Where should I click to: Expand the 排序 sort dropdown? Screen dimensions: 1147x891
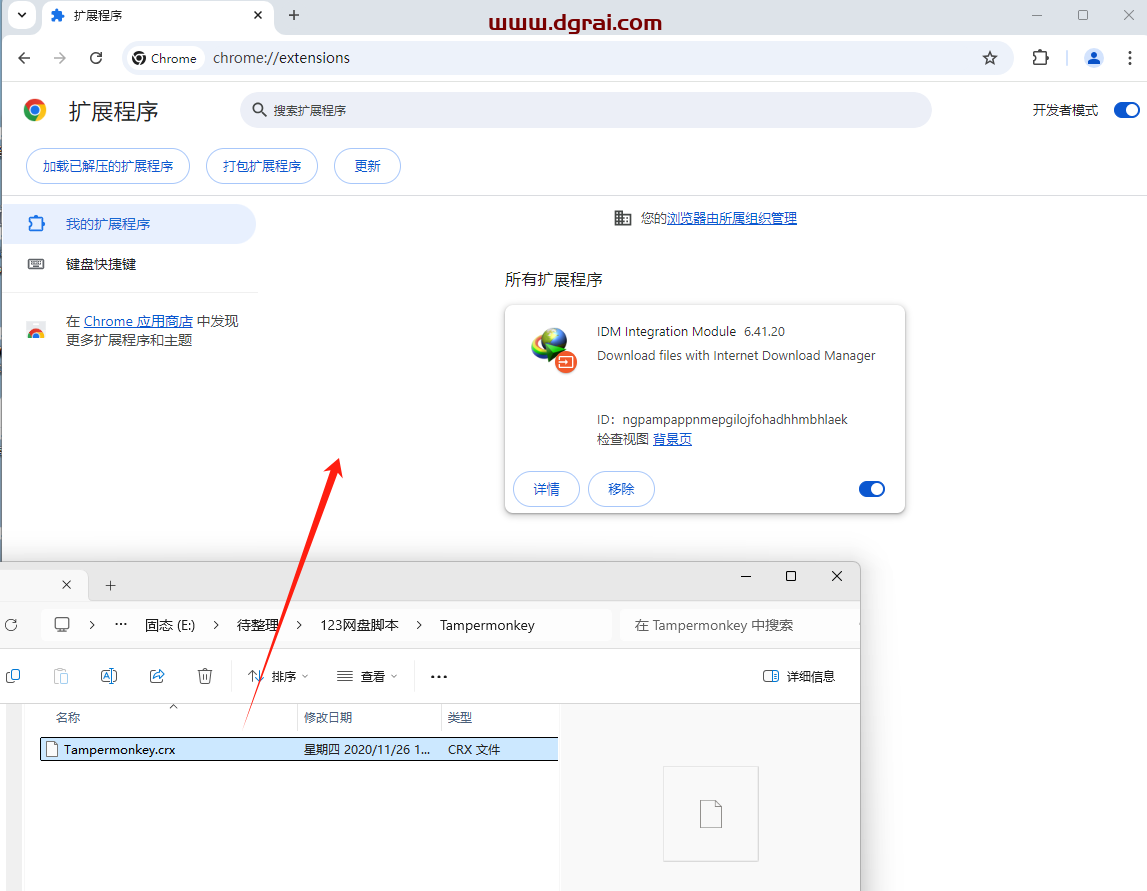(x=279, y=676)
